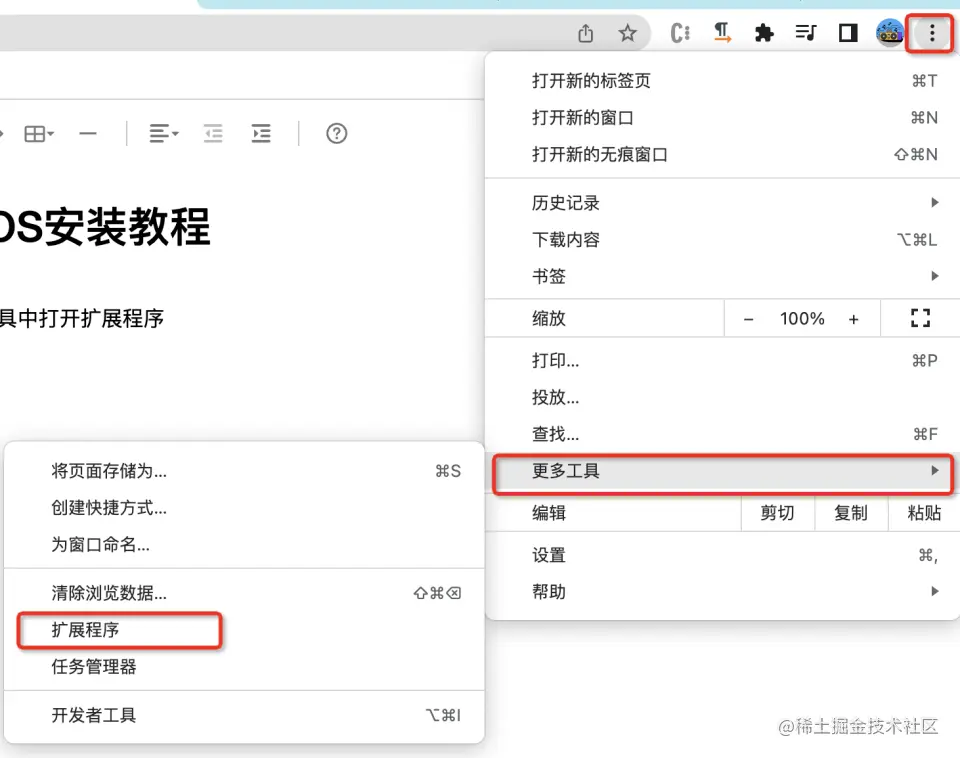Select 打开新的无痕窗口 menu item
Viewport: 960px width, 758px height.
click(x=722, y=154)
